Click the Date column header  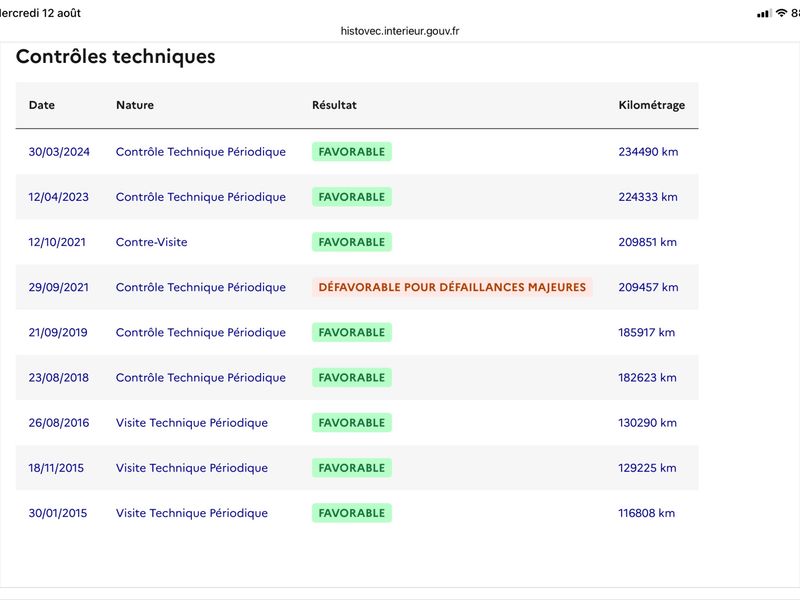coord(42,105)
